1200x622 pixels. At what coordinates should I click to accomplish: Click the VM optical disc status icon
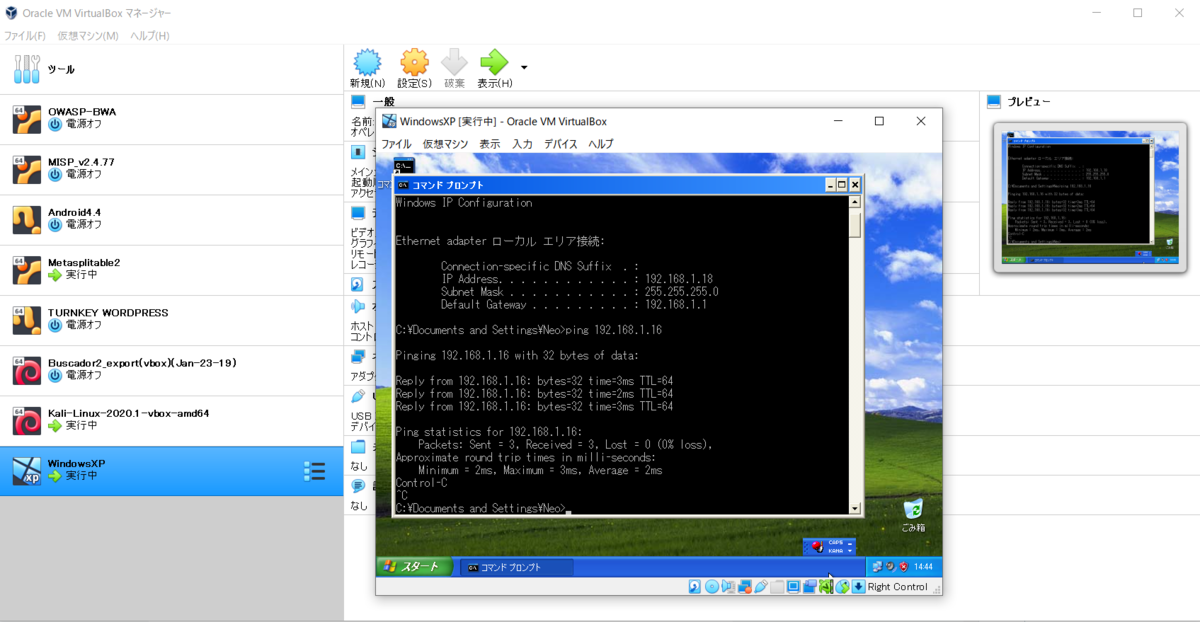click(712, 586)
